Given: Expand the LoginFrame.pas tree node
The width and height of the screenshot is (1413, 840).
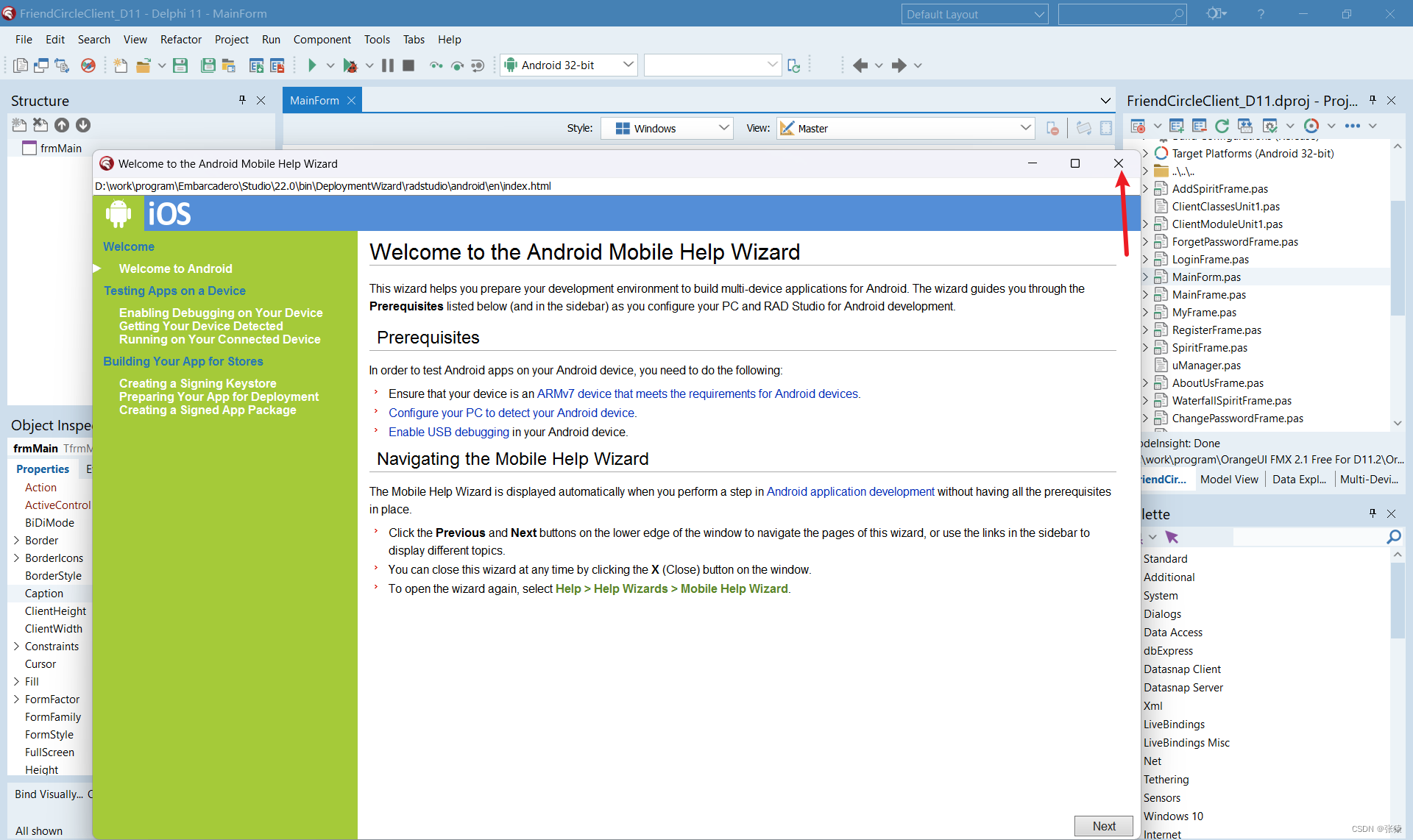Looking at the screenshot, I should (x=1145, y=260).
